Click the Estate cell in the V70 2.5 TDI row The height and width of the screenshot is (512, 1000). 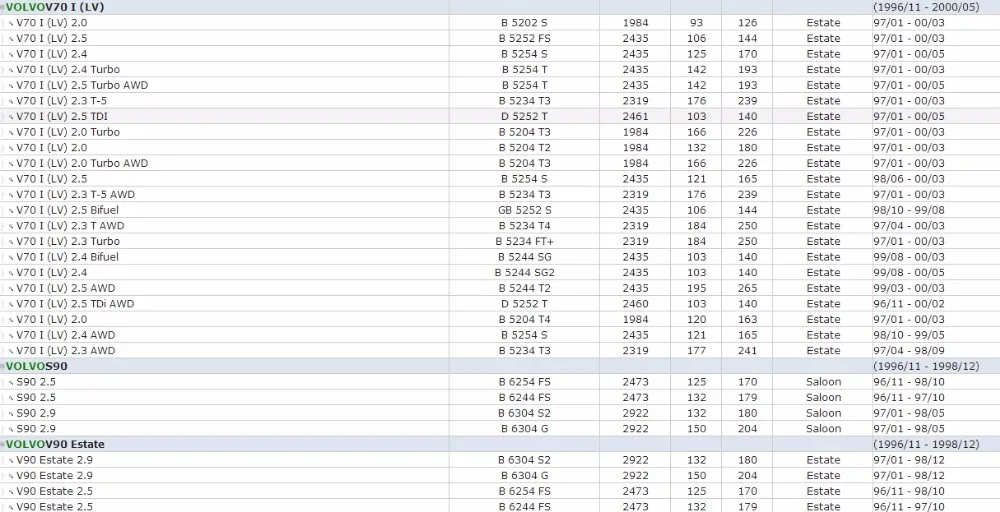pos(823,117)
